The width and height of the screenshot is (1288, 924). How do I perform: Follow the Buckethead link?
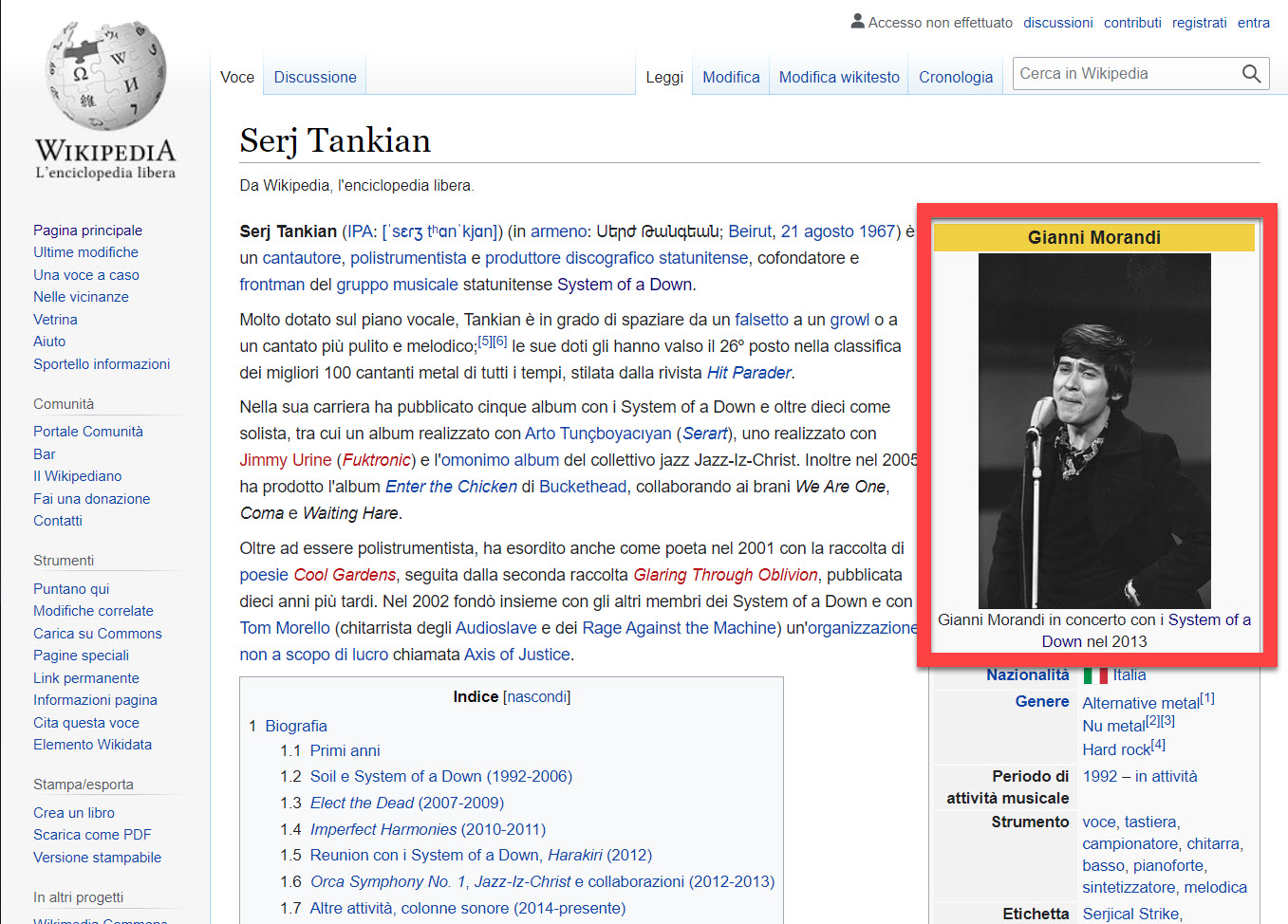tap(583, 487)
